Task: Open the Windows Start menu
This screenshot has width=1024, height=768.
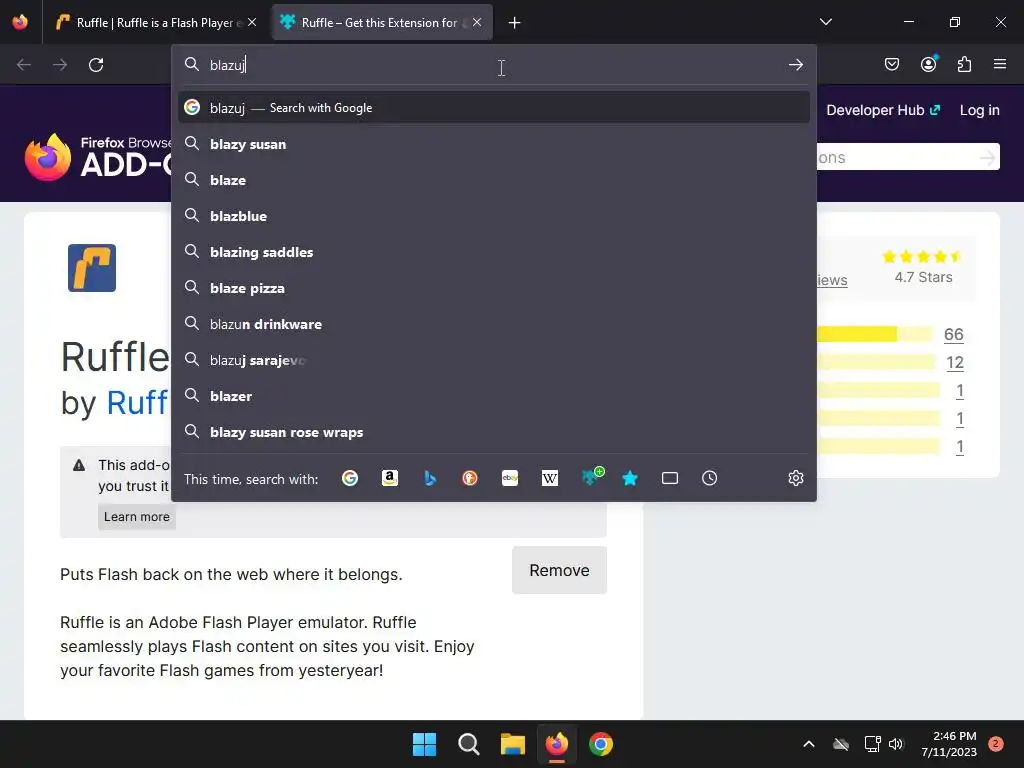Action: coord(424,744)
